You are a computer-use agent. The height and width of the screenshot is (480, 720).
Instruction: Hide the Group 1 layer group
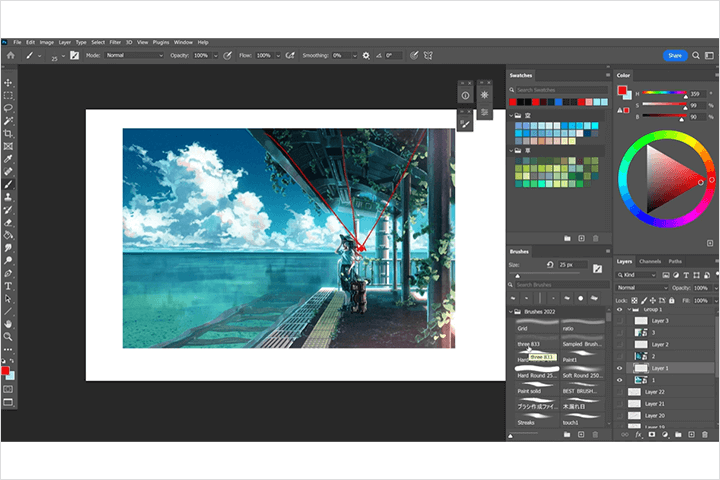pyautogui.click(x=619, y=310)
